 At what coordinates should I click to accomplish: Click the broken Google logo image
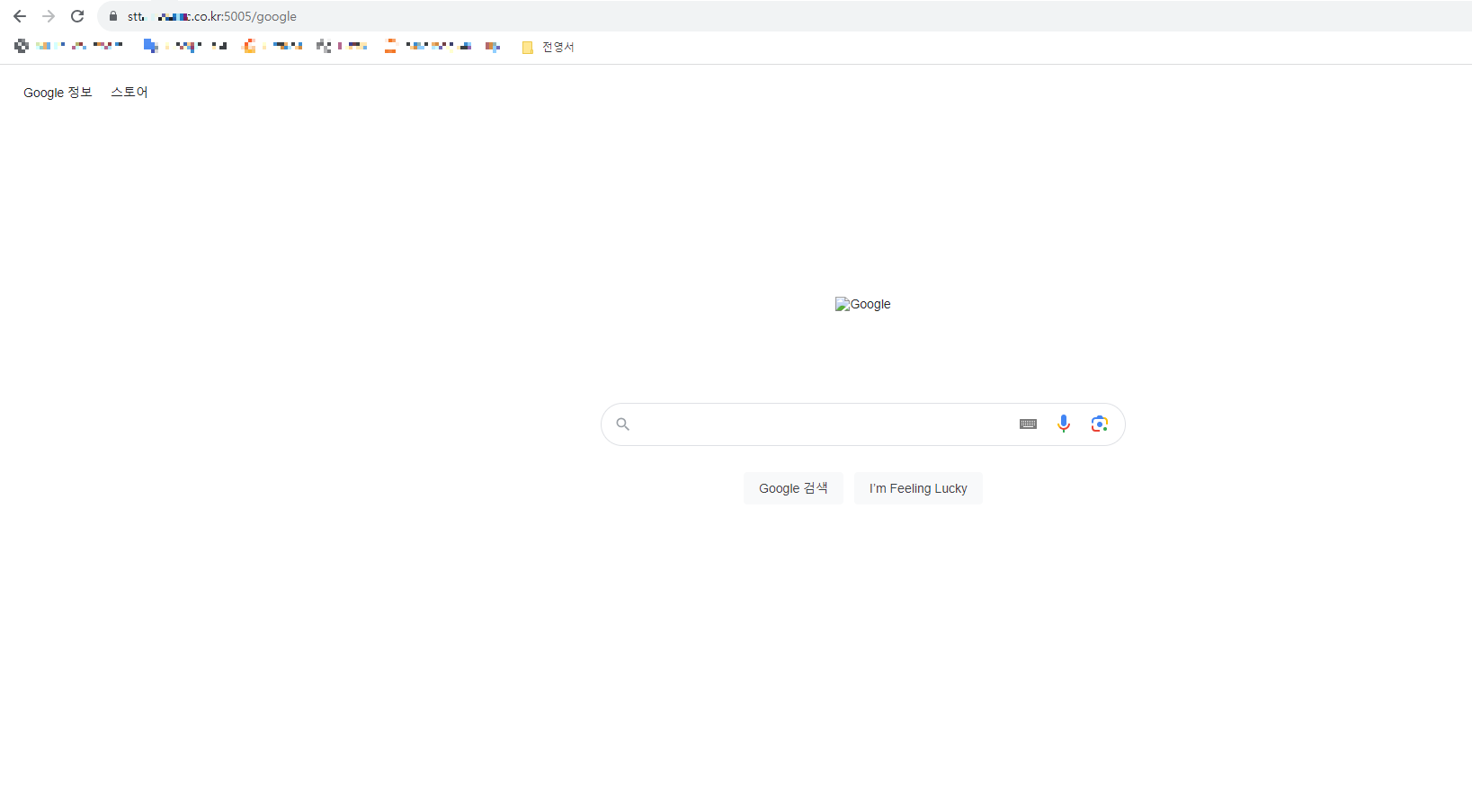[863, 304]
